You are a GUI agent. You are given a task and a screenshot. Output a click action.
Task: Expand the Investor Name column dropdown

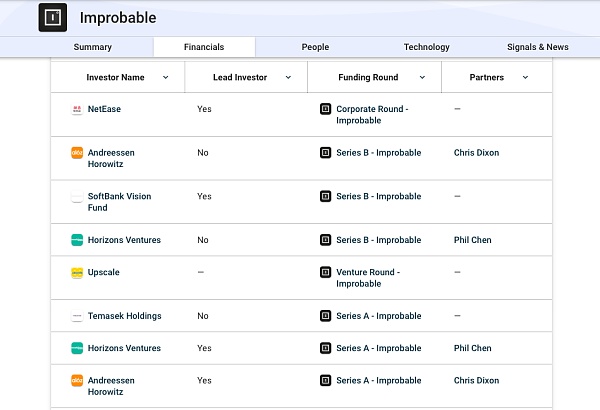(165, 77)
